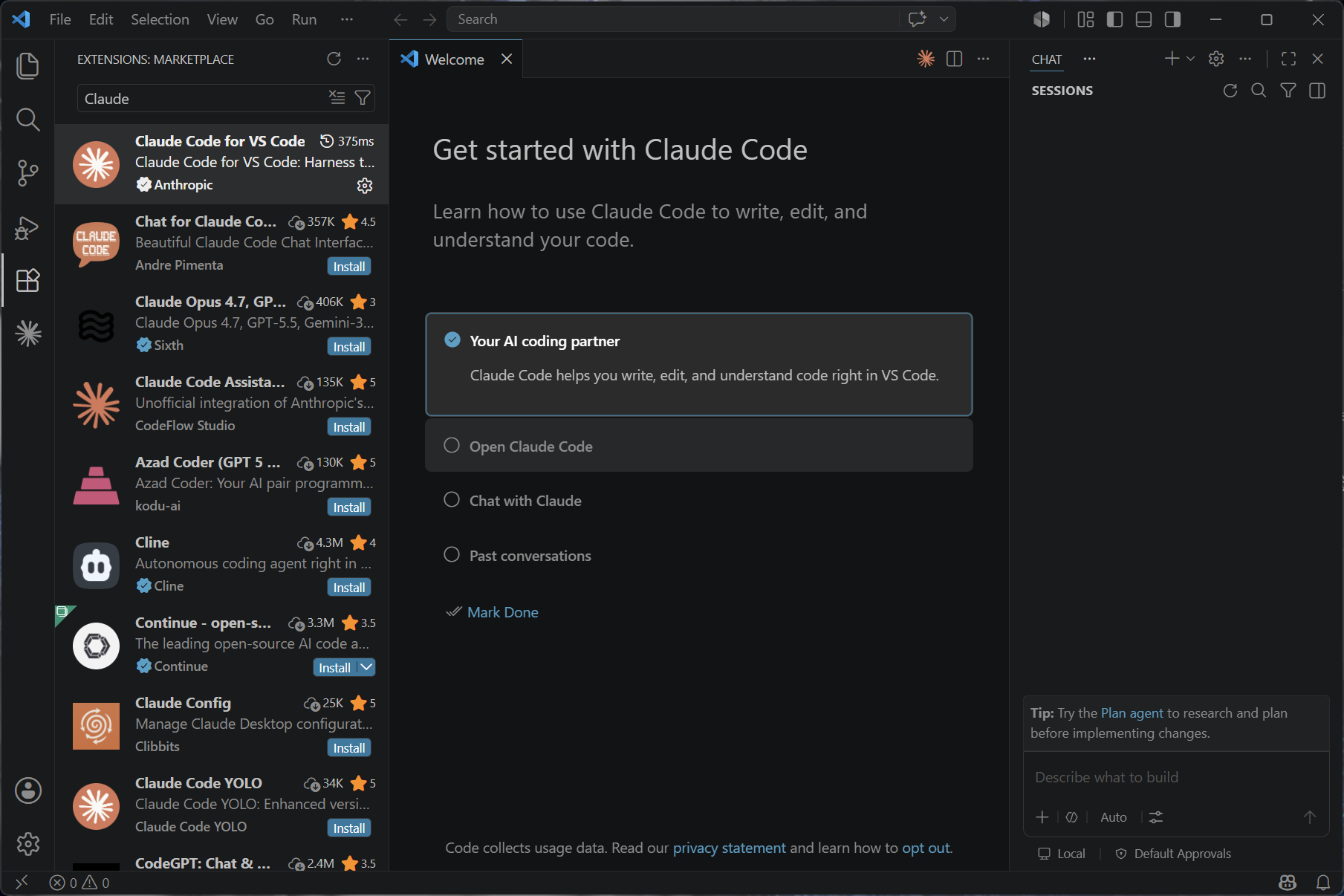Open the Claude Code activity bar icon
The width and height of the screenshot is (1344, 896).
(27, 334)
